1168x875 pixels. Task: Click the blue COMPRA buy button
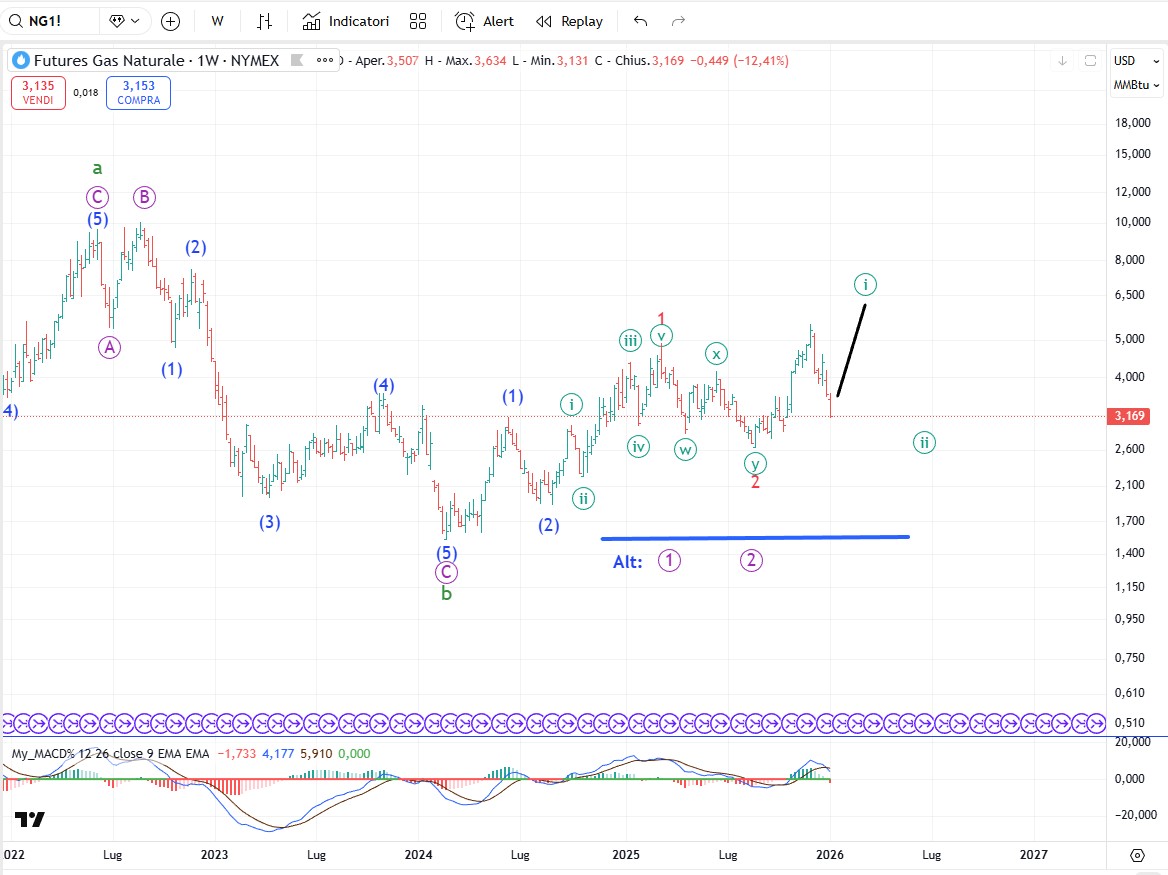point(138,92)
